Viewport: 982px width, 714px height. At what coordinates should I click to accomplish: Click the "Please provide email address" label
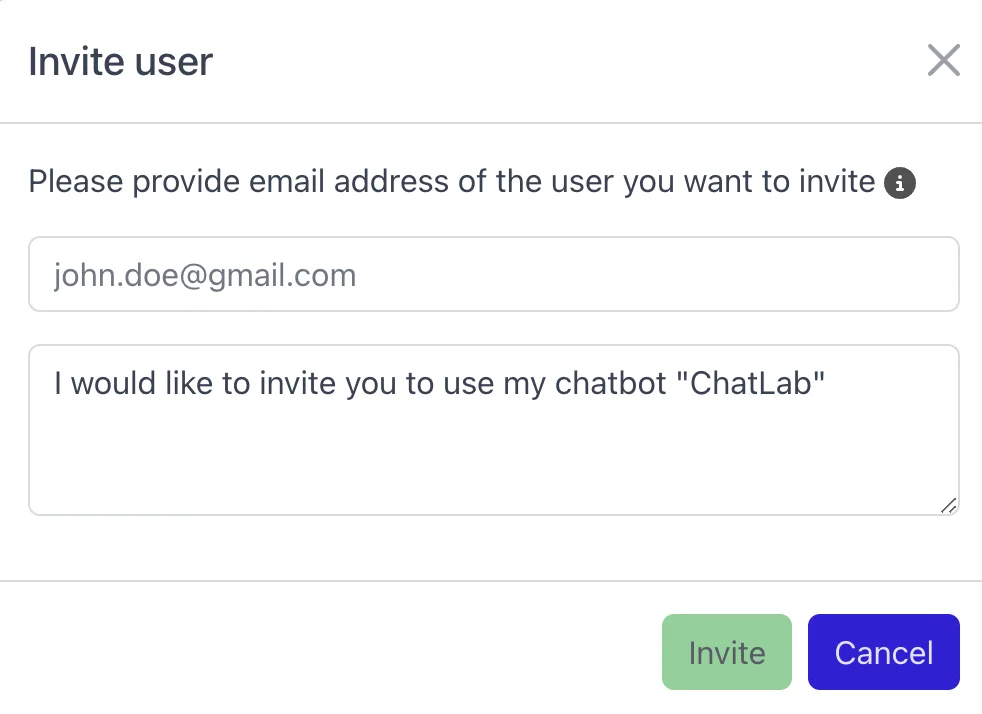[451, 183]
